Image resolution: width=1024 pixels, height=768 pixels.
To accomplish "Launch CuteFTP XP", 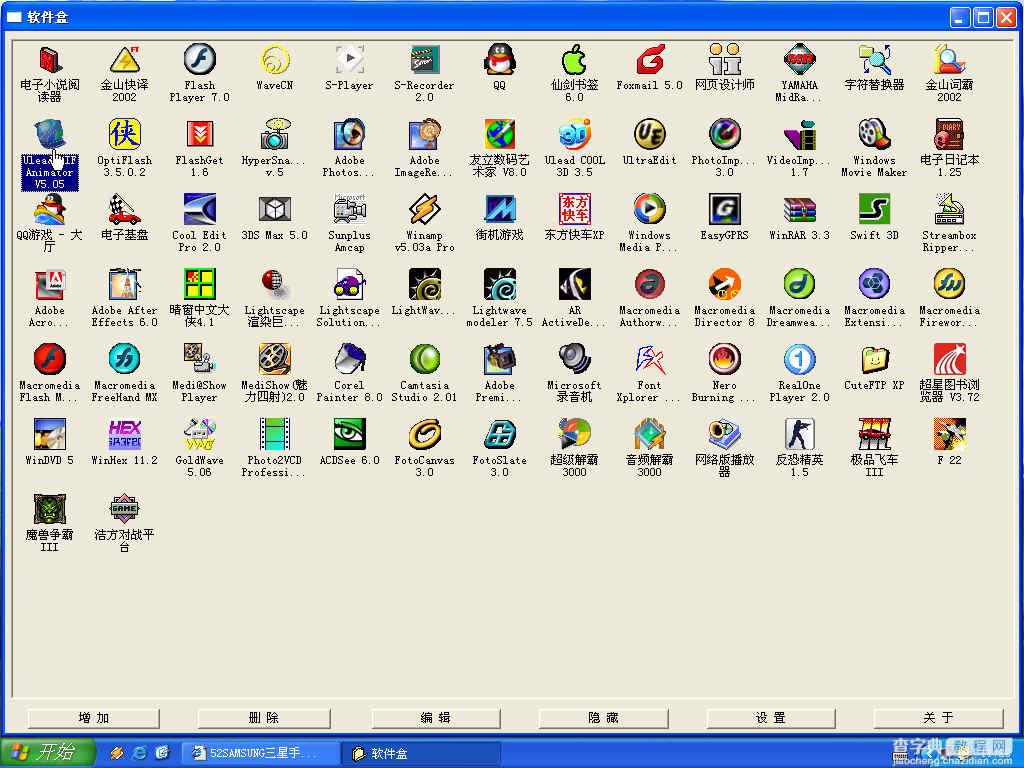I will (874, 360).
